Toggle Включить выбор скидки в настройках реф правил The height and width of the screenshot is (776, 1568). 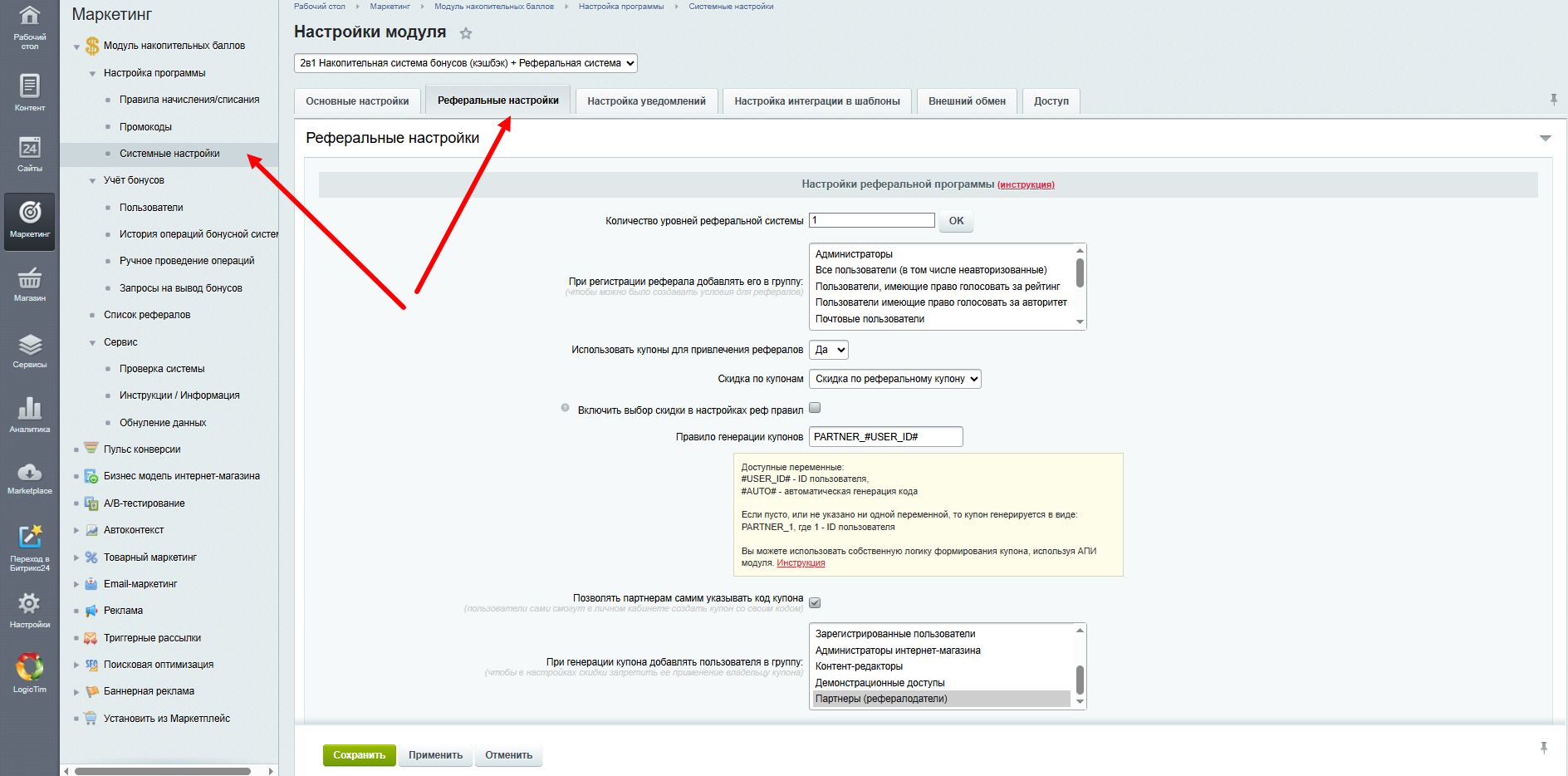[815, 408]
